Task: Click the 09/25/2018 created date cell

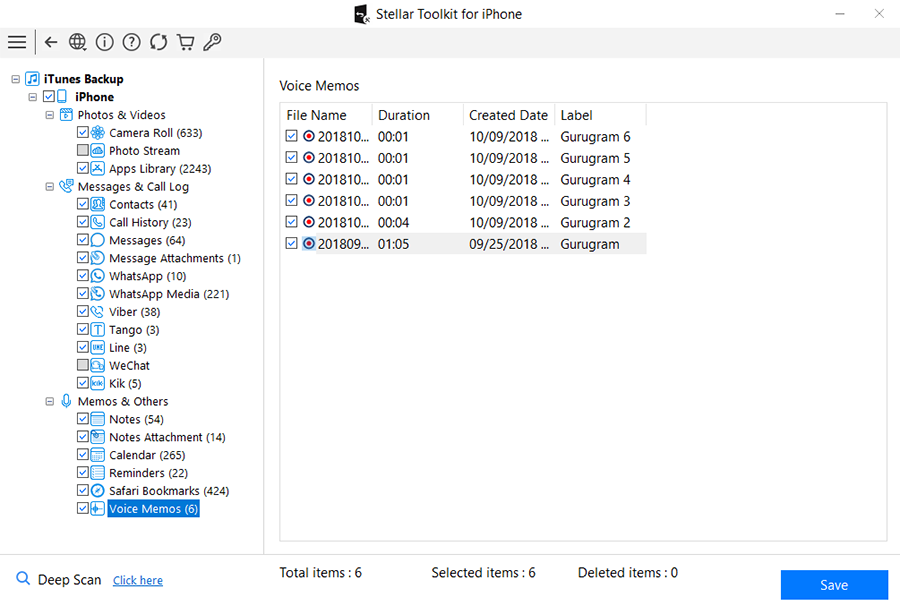Action: [509, 244]
